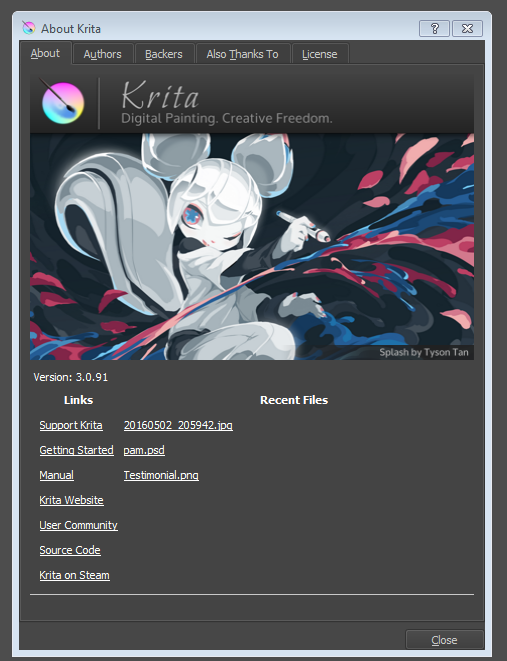Select the Also Thanks To tab
Viewport: 507px width, 661px height.
242,54
